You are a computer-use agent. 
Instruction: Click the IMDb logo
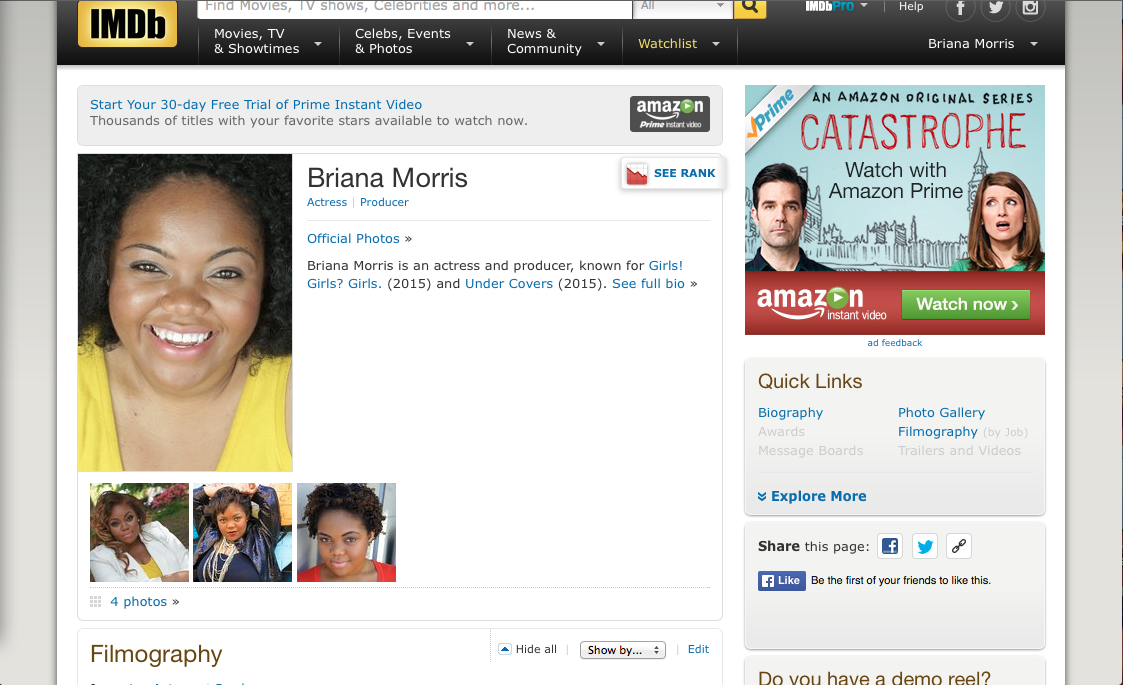pos(127,24)
